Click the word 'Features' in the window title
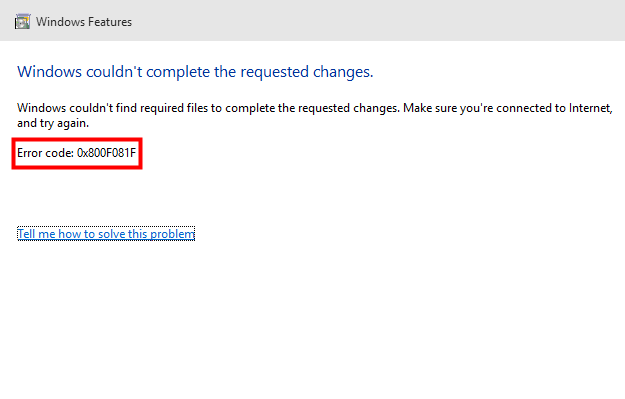Screen dimensions: 625x399 [x=108, y=22]
